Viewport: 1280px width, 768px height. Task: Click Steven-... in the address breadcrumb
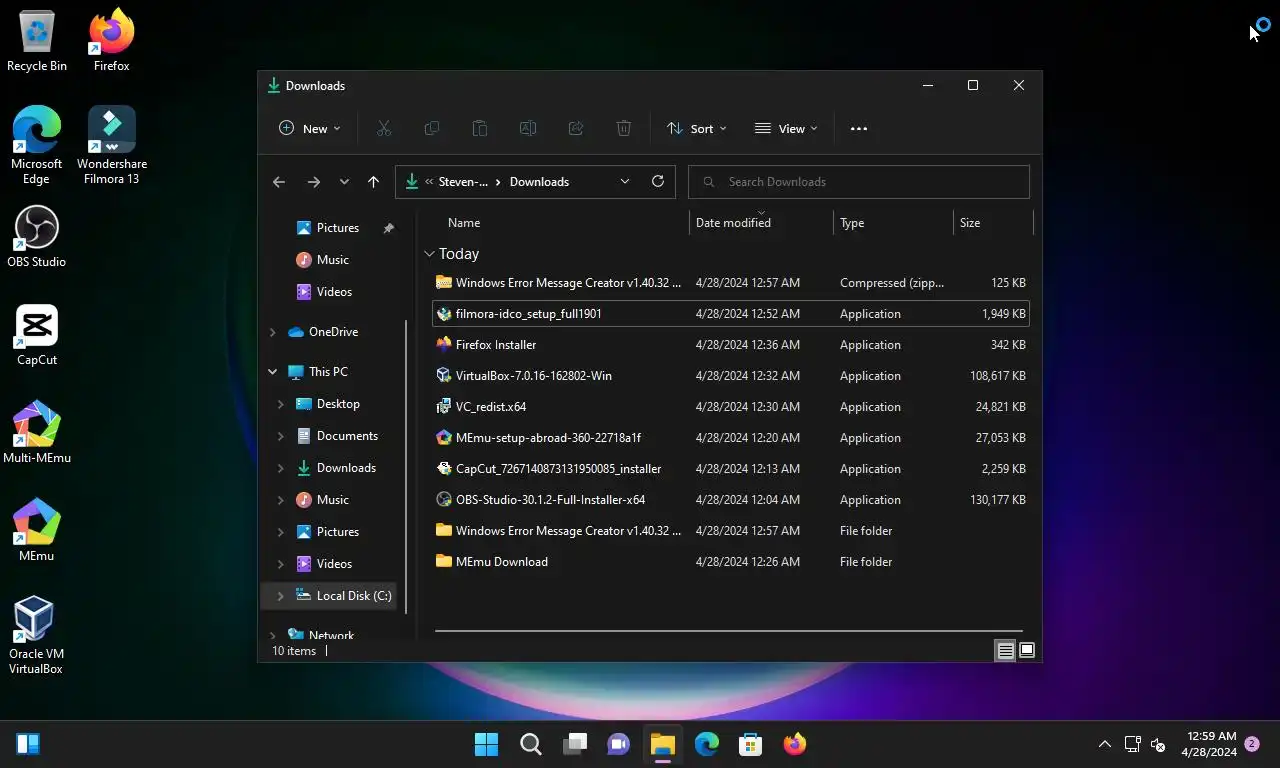[x=463, y=182]
